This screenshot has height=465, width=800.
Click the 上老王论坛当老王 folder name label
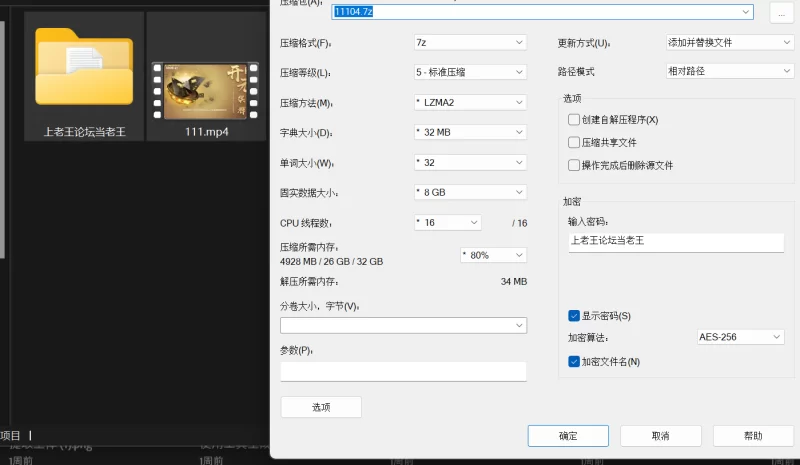tap(84, 132)
